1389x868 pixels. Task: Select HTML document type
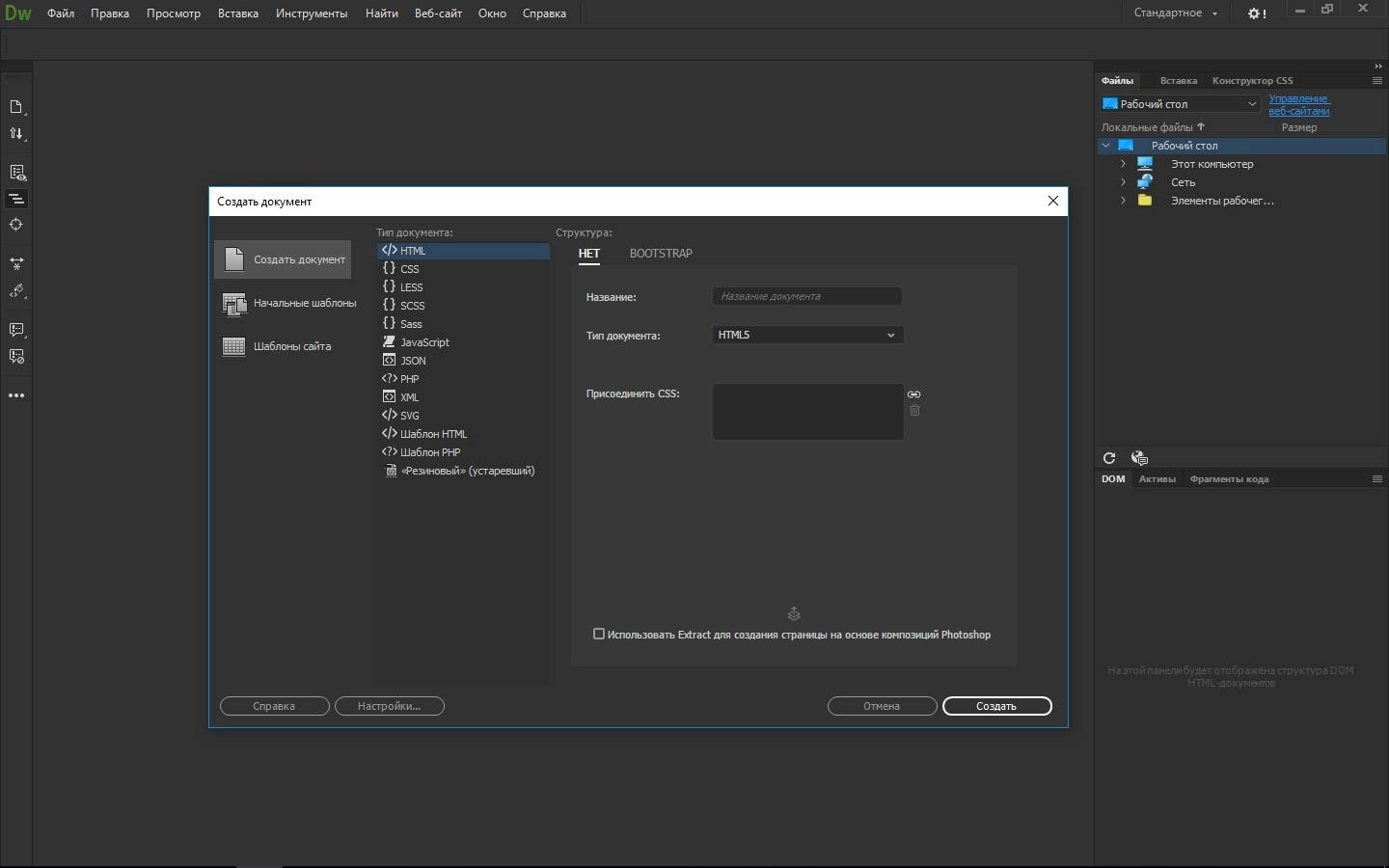463,251
